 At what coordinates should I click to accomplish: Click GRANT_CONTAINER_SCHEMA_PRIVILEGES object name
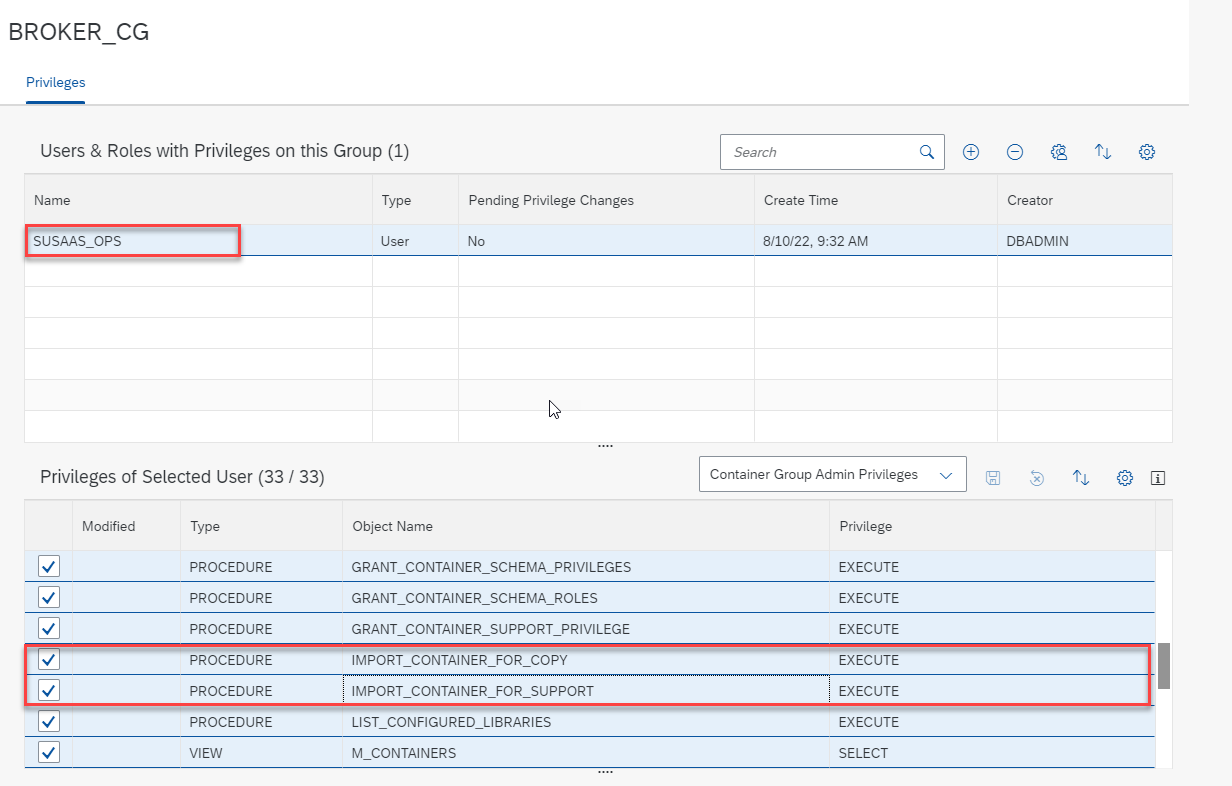(x=491, y=567)
